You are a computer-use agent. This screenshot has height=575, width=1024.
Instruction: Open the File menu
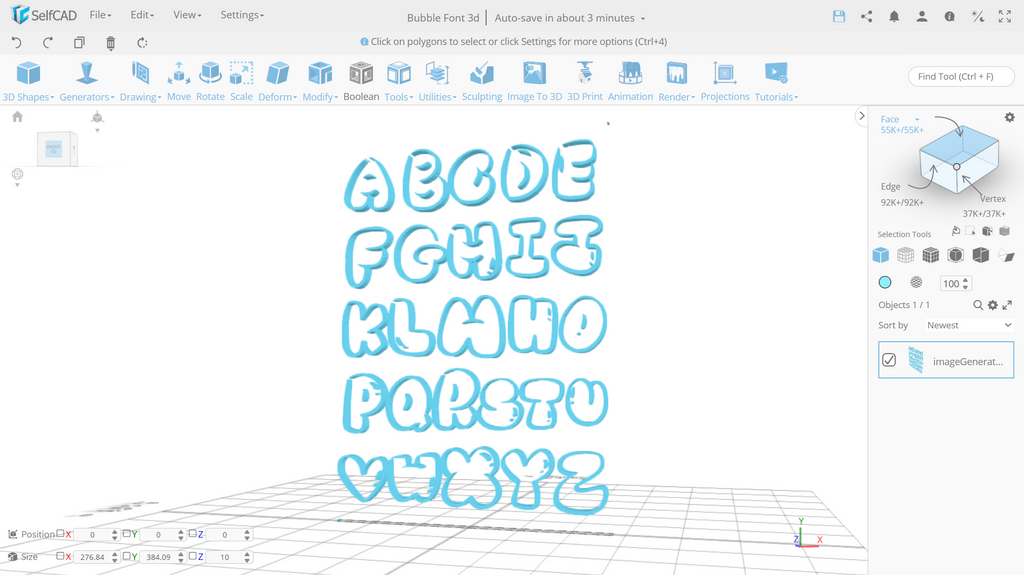coord(100,15)
